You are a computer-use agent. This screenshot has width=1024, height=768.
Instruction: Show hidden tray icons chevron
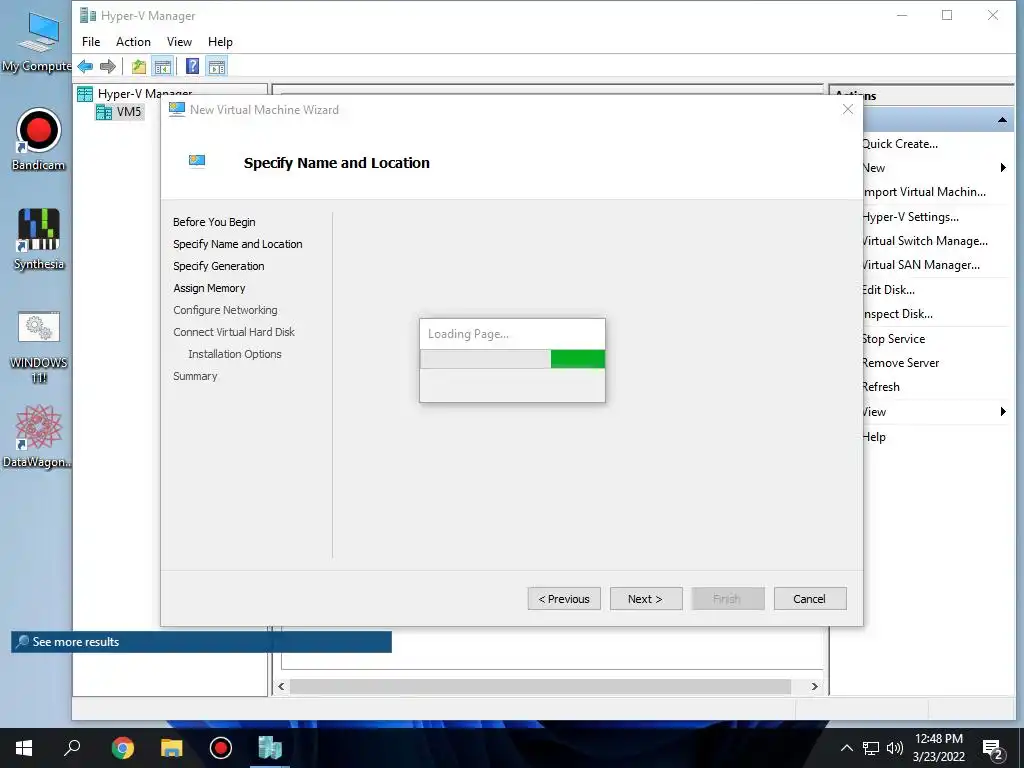(846, 748)
